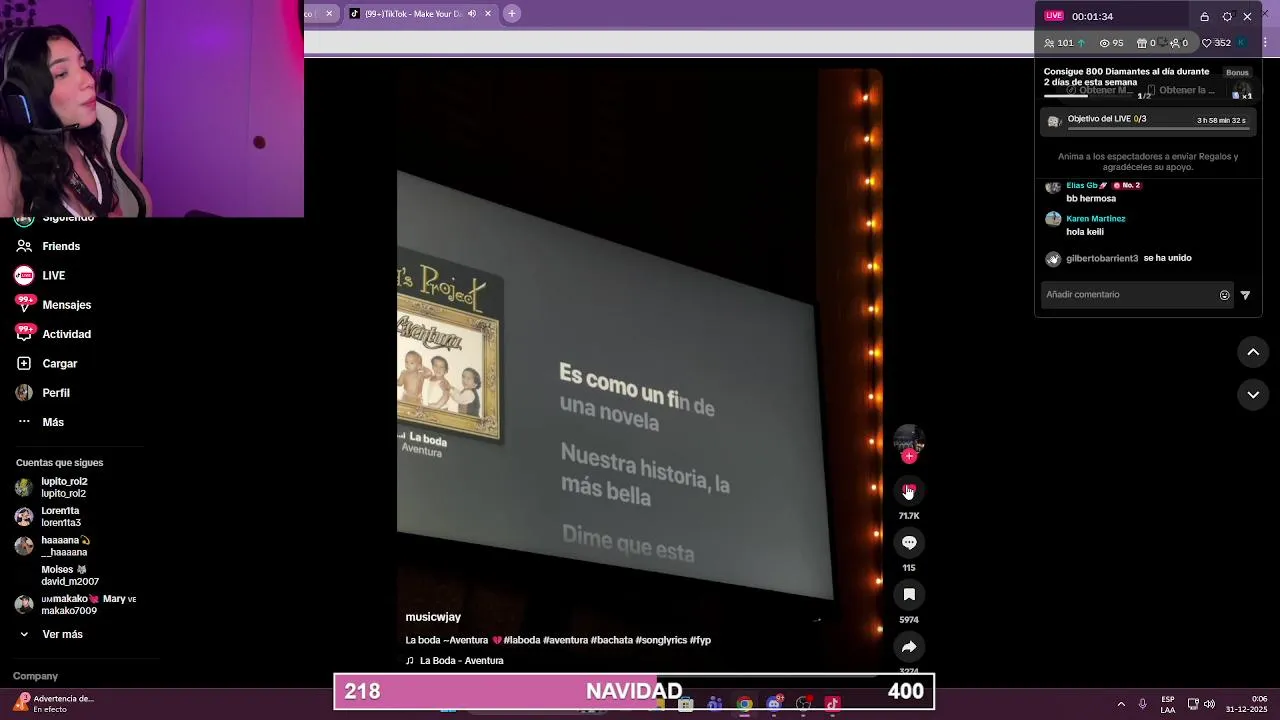Open Chrome from the taskbar
This screenshot has width=1280, height=720.
(x=744, y=704)
